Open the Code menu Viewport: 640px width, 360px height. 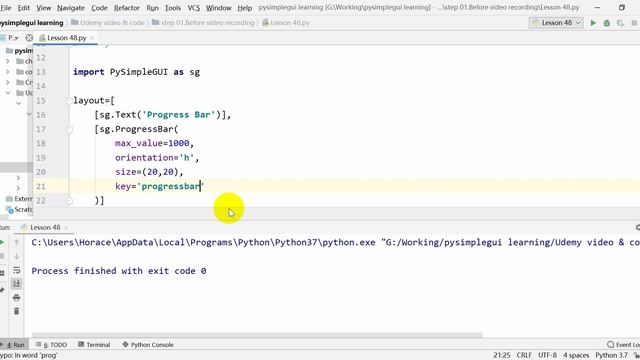pyautogui.click(x=99, y=8)
